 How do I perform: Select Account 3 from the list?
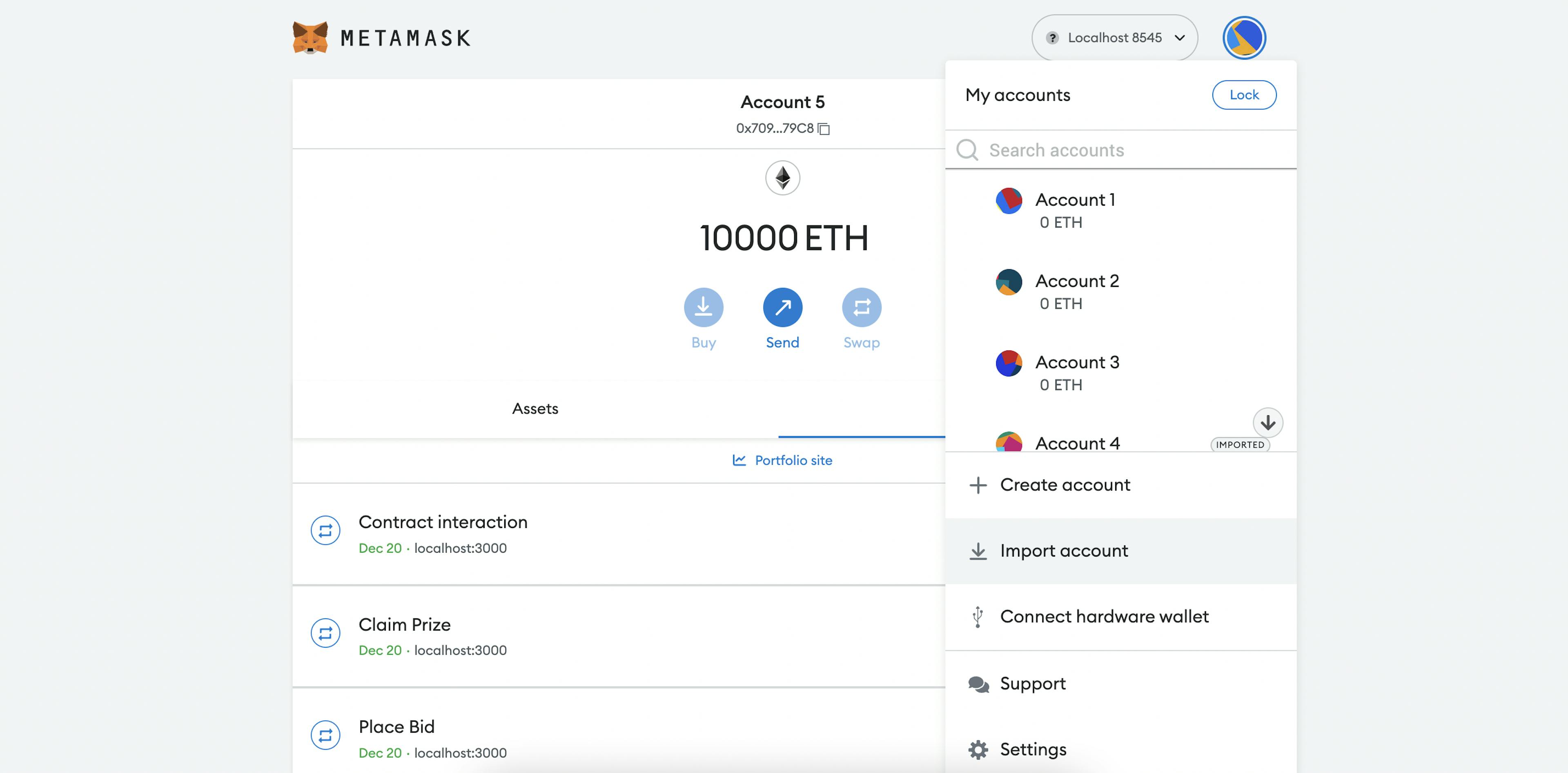tap(1120, 372)
